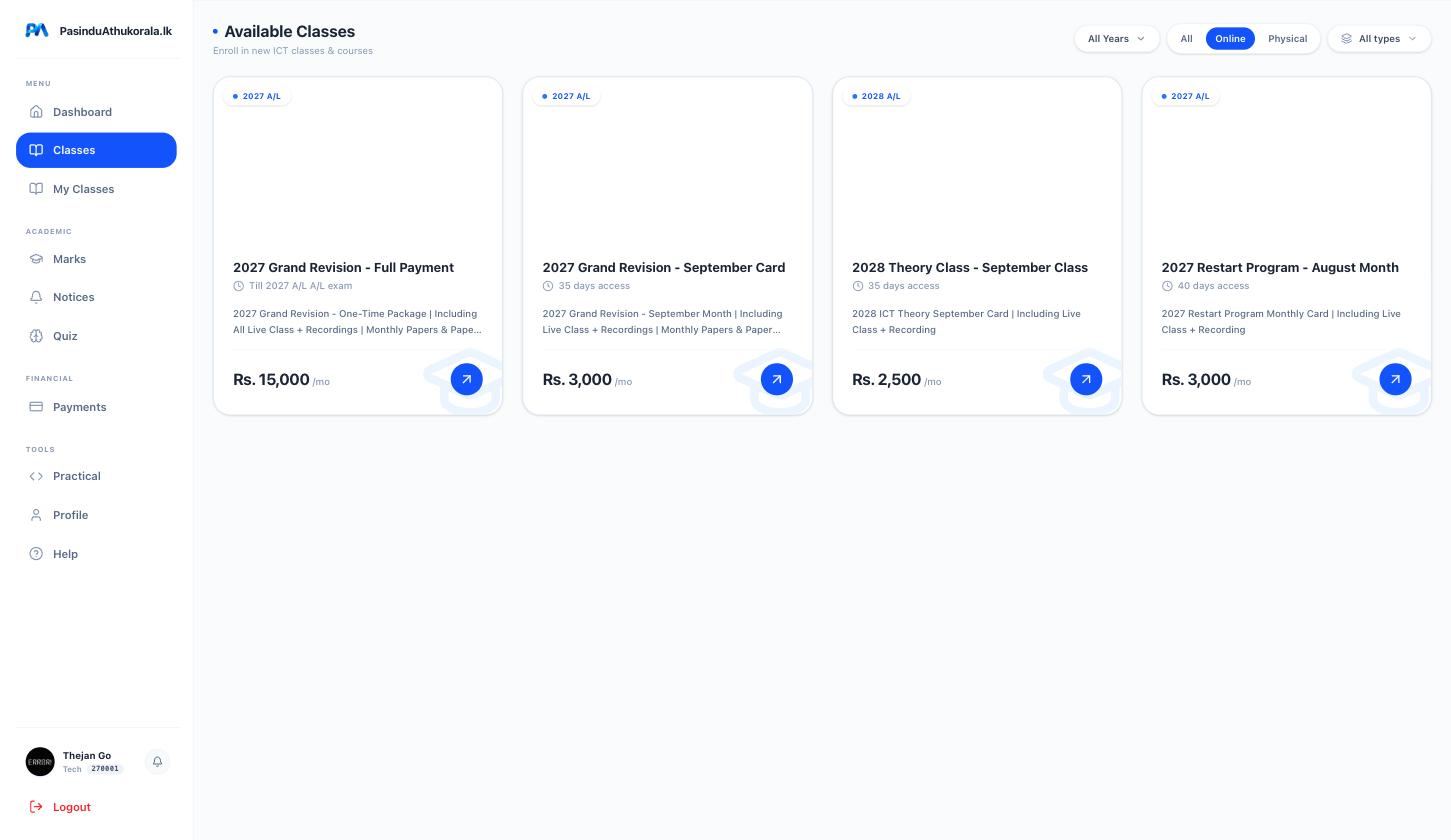
Task: Click the Dashboard home icon
Action: pos(36,112)
